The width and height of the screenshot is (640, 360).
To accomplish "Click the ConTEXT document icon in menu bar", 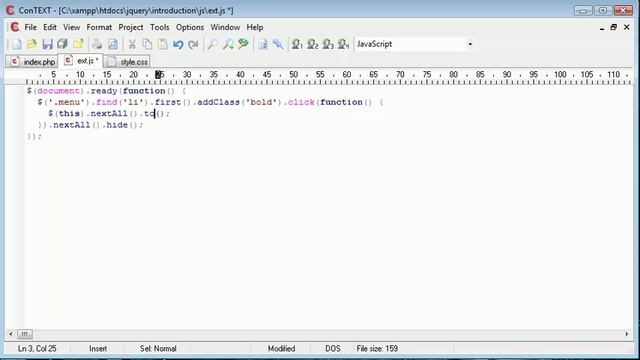I will [x=14, y=27].
